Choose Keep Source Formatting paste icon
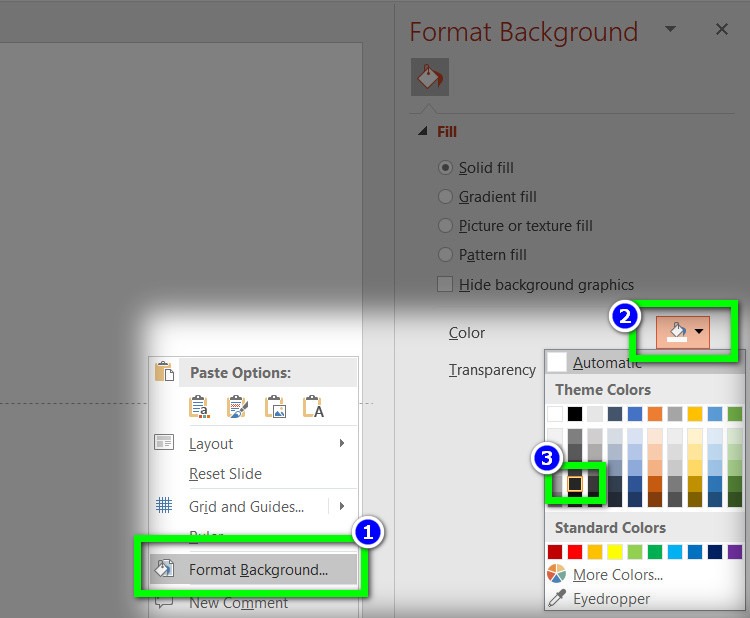This screenshot has width=750, height=618. click(x=237, y=406)
